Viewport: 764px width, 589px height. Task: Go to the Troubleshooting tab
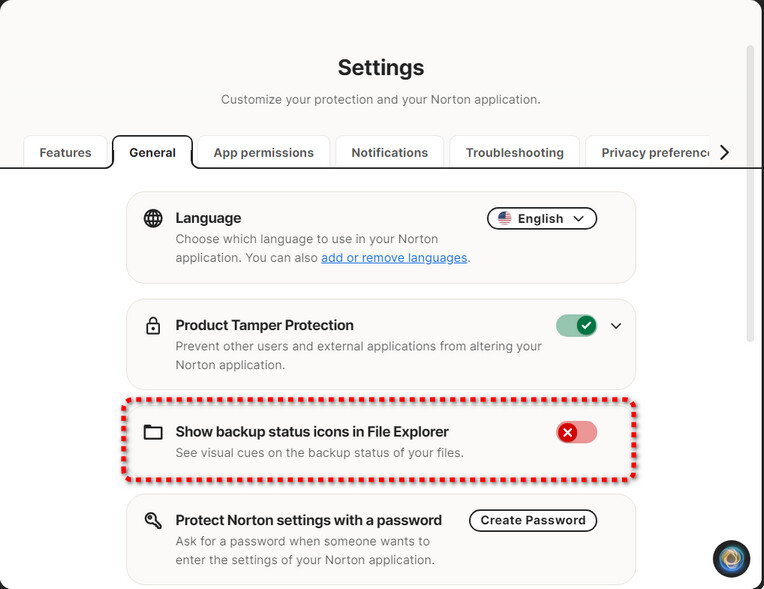[514, 153]
